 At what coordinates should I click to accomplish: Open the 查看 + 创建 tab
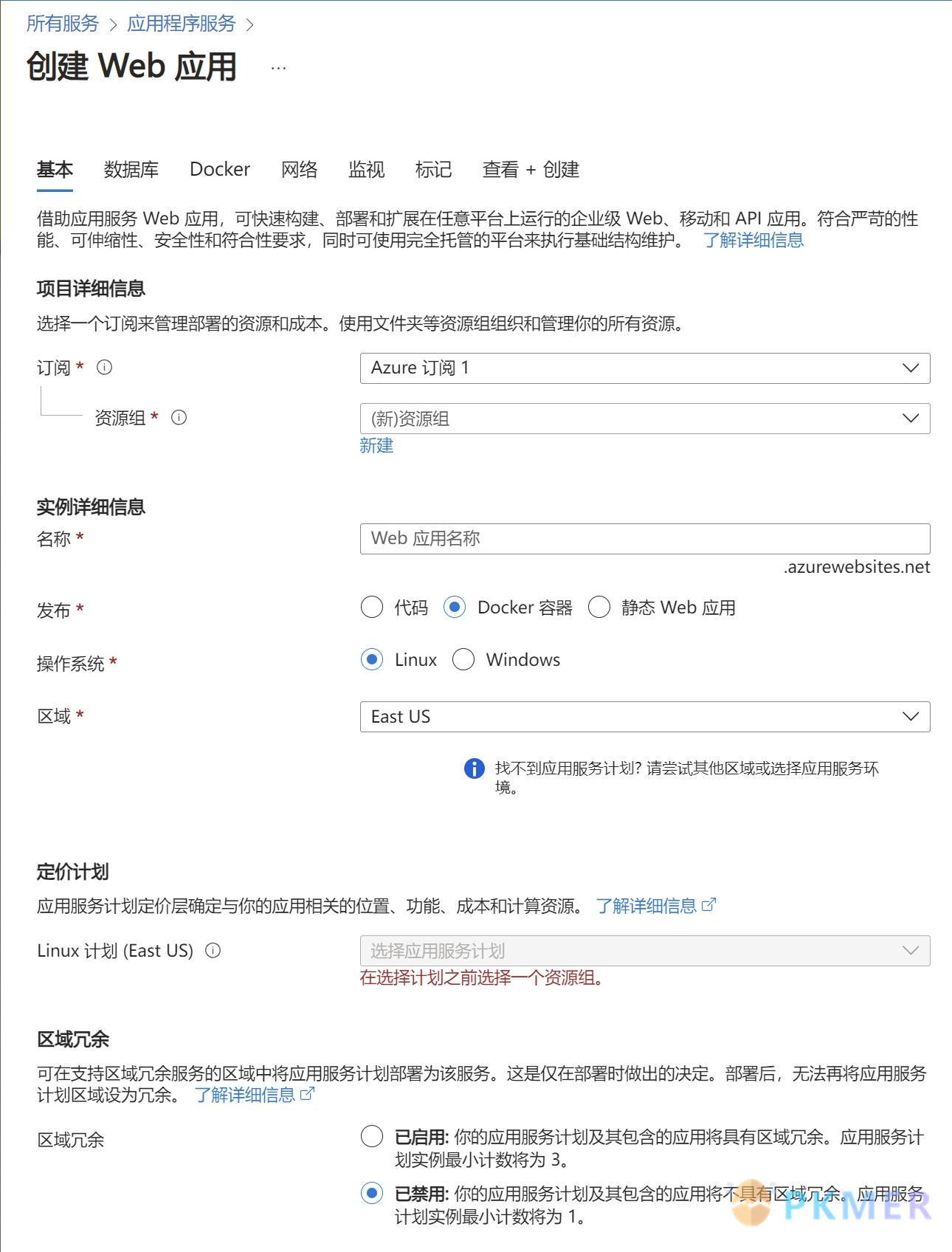531,170
